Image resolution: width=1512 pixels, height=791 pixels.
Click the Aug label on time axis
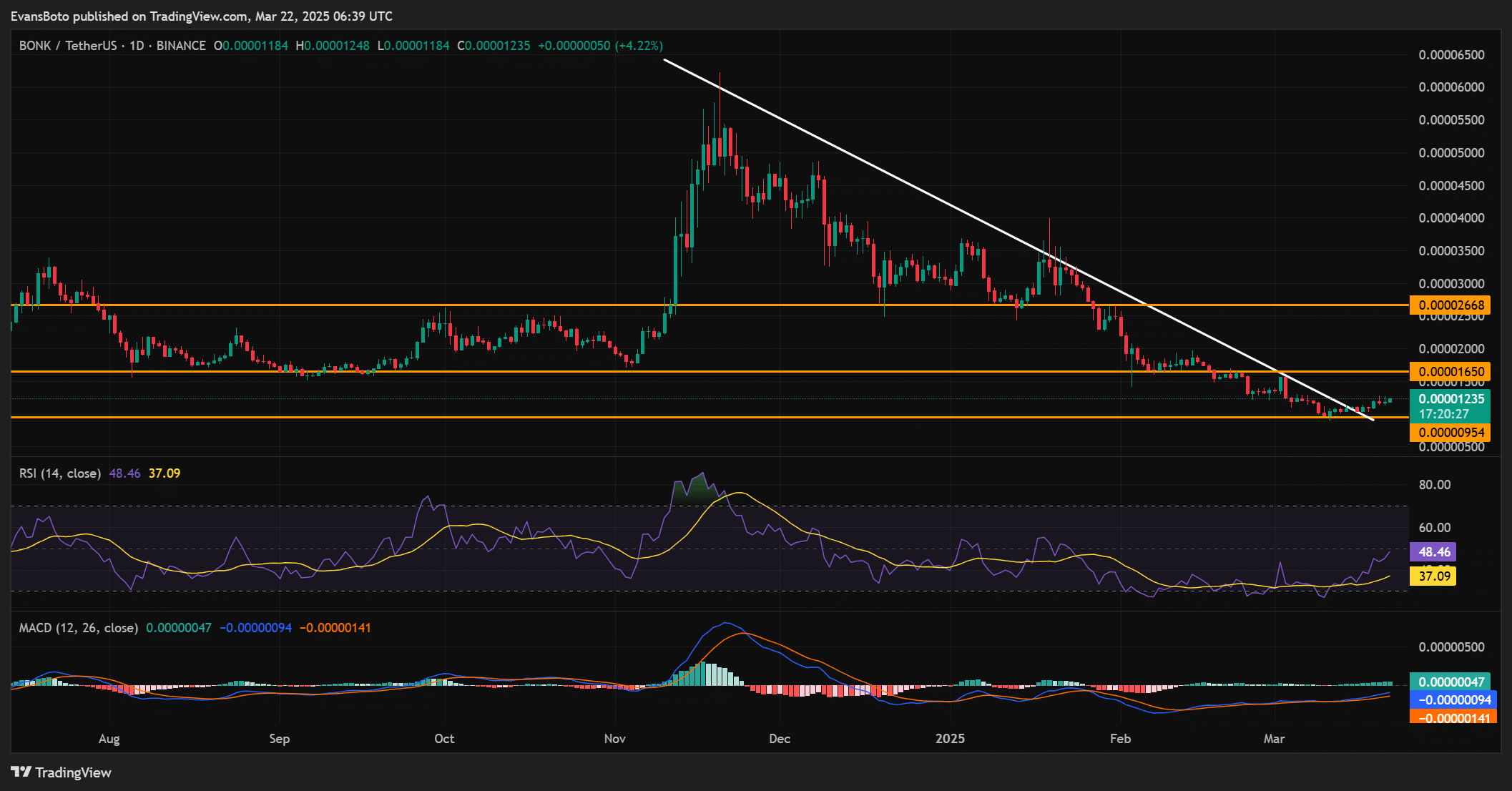109,739
